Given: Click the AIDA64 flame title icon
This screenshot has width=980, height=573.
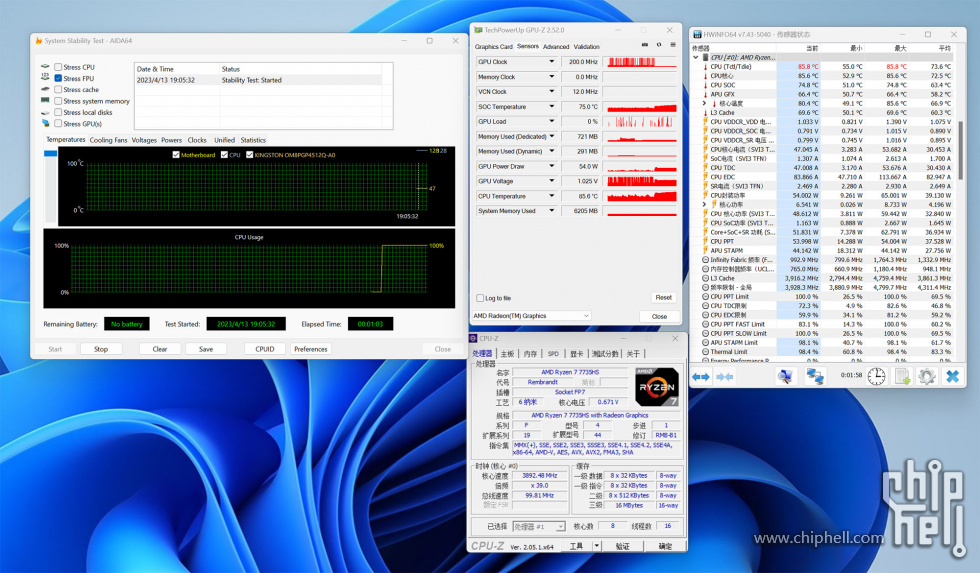Looking at the screenshot, I should [x=39, y=41].
